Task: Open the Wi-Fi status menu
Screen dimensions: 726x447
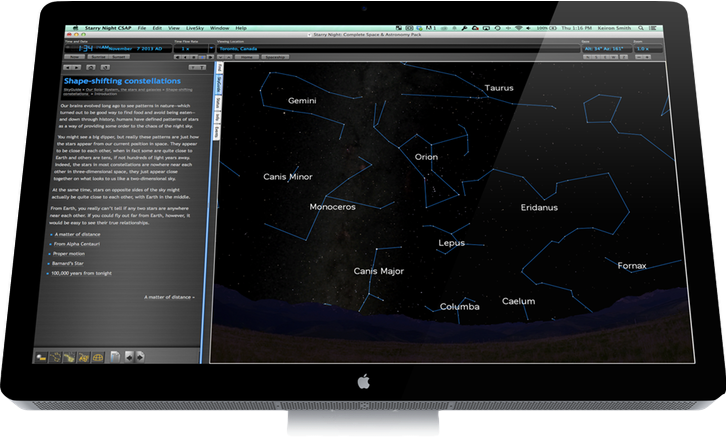Action: click(519, 28)
